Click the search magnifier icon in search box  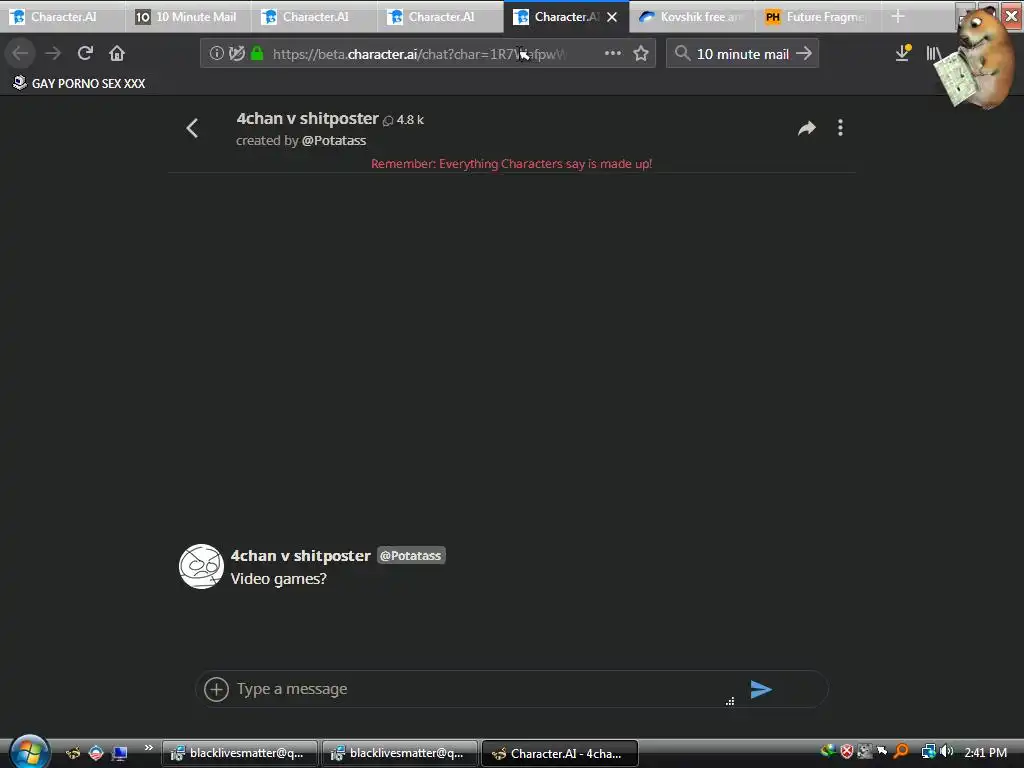tap(682, 54)
